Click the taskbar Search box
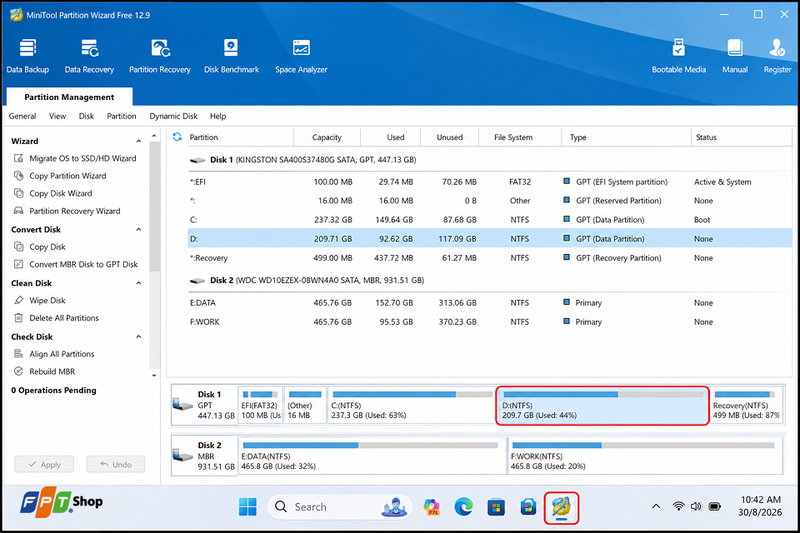 339,507
